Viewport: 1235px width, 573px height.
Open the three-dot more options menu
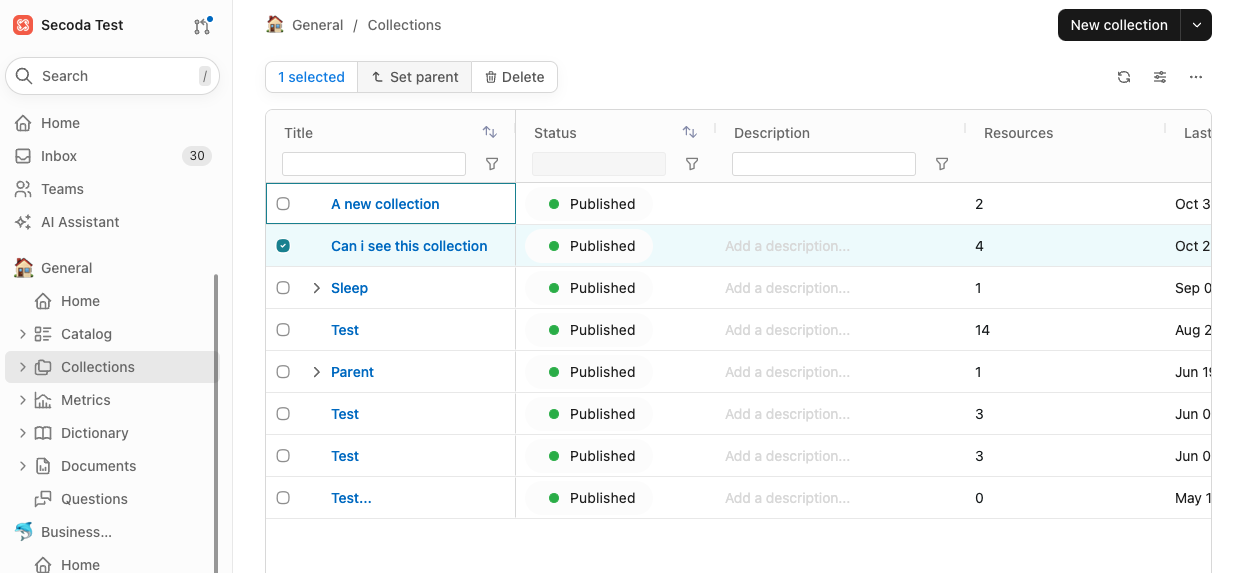(x=1196, y=77)
